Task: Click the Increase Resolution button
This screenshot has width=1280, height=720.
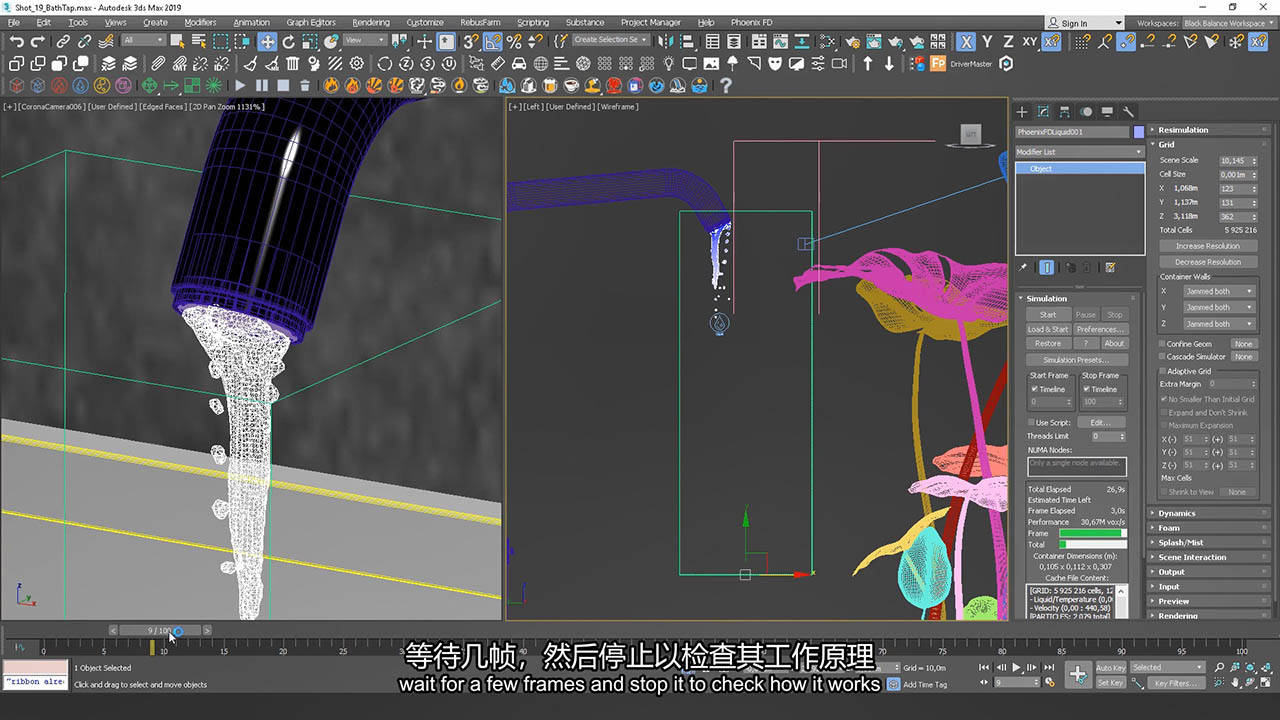Action: (1207, 246)
